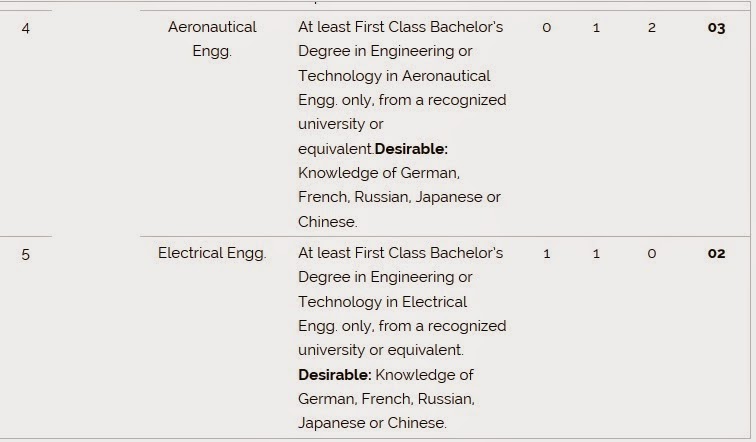Screen dimensions: 756x442
Task: Click serial number 5 cell
Action: tap(26, 254)
